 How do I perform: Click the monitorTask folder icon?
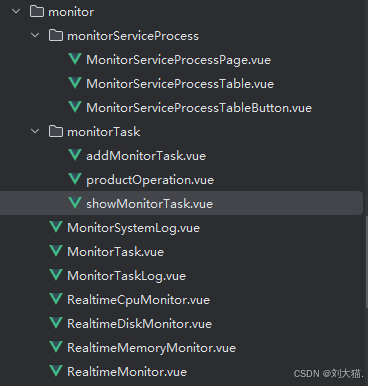[x=56, y=132]
